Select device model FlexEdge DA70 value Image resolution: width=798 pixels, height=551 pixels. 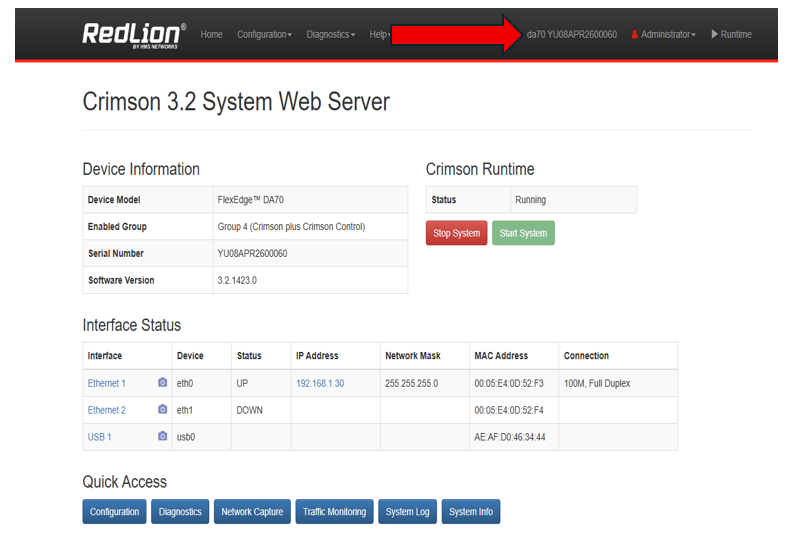(x=250, y=200)
